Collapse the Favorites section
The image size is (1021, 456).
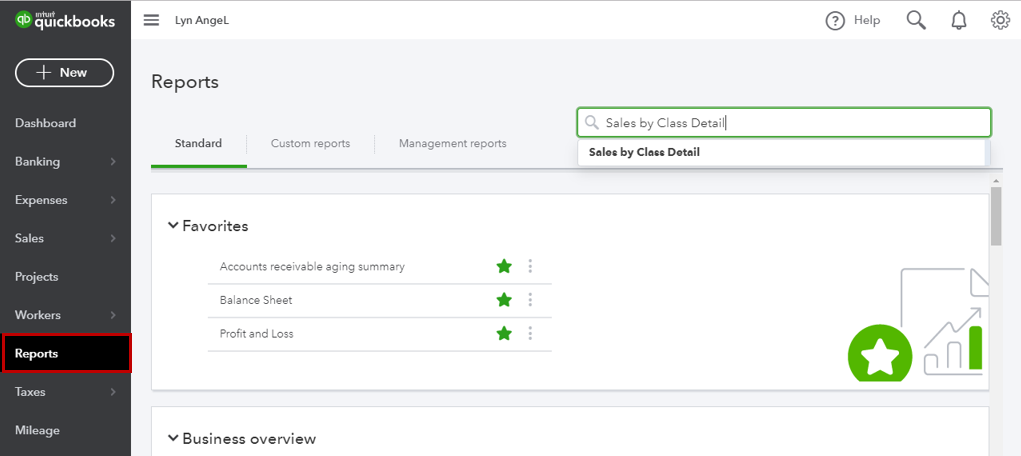click(x=174, y=226)
